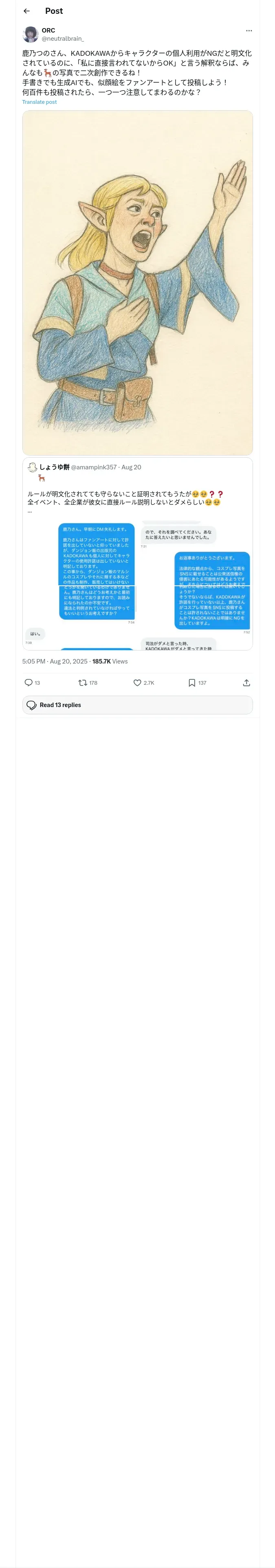View the chat screenshot in quoted post
The image size is (275, 1568).
tap(138, 585)
